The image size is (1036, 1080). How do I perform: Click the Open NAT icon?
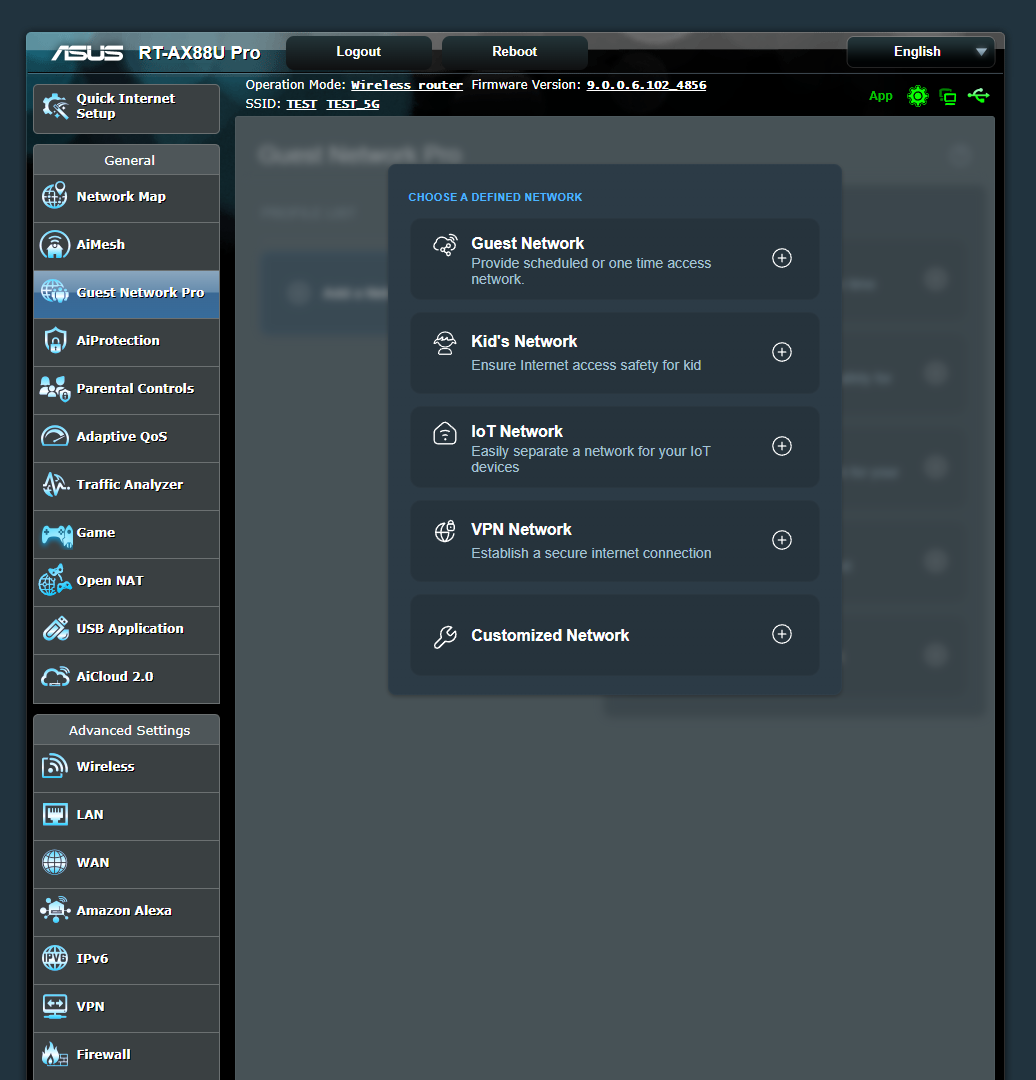[x=55, y=580]
